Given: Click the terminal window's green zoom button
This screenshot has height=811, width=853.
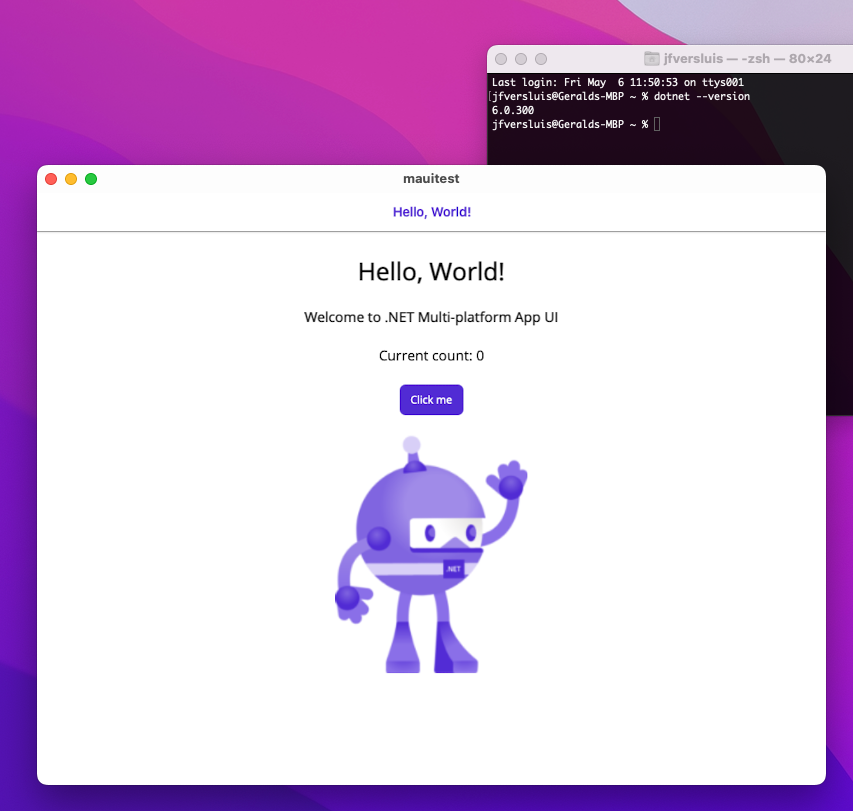Looking at the screenshot, I should [541, 59].
